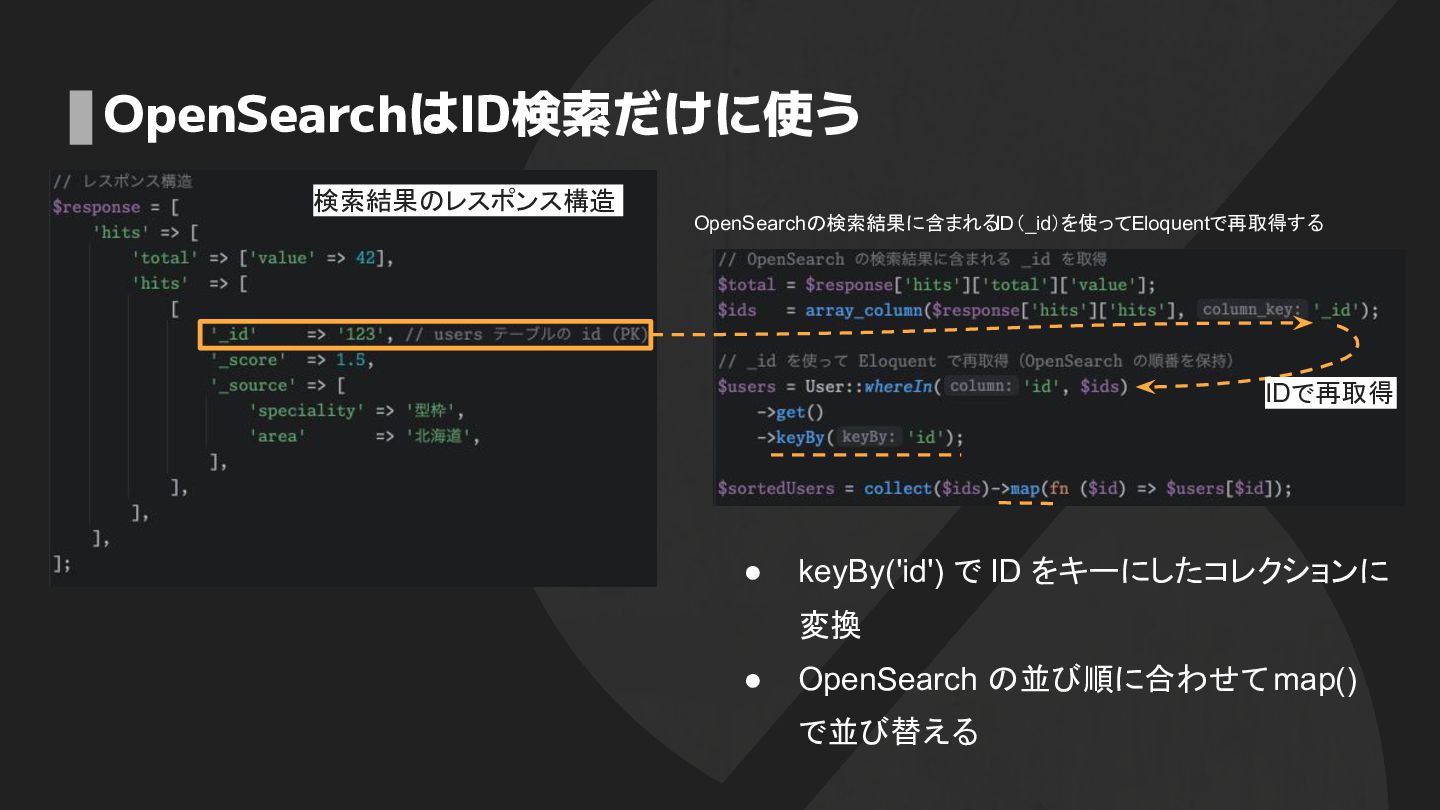Click the '->get()' line
Image resolution: width=1440 pixels, height=810 pixels.
click(789, 412)
